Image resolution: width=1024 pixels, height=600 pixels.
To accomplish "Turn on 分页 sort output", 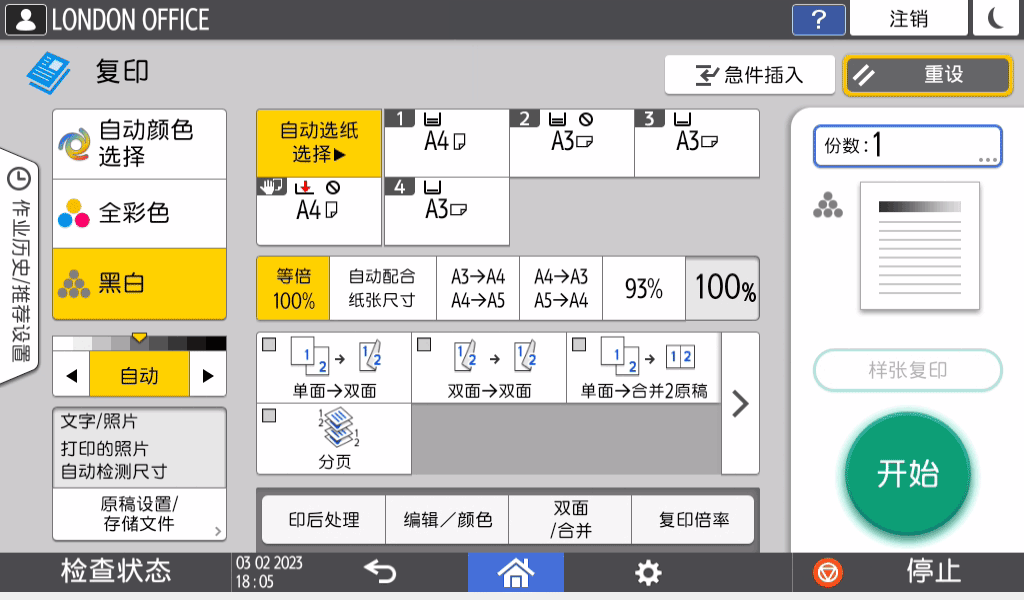I will (336, 440).
